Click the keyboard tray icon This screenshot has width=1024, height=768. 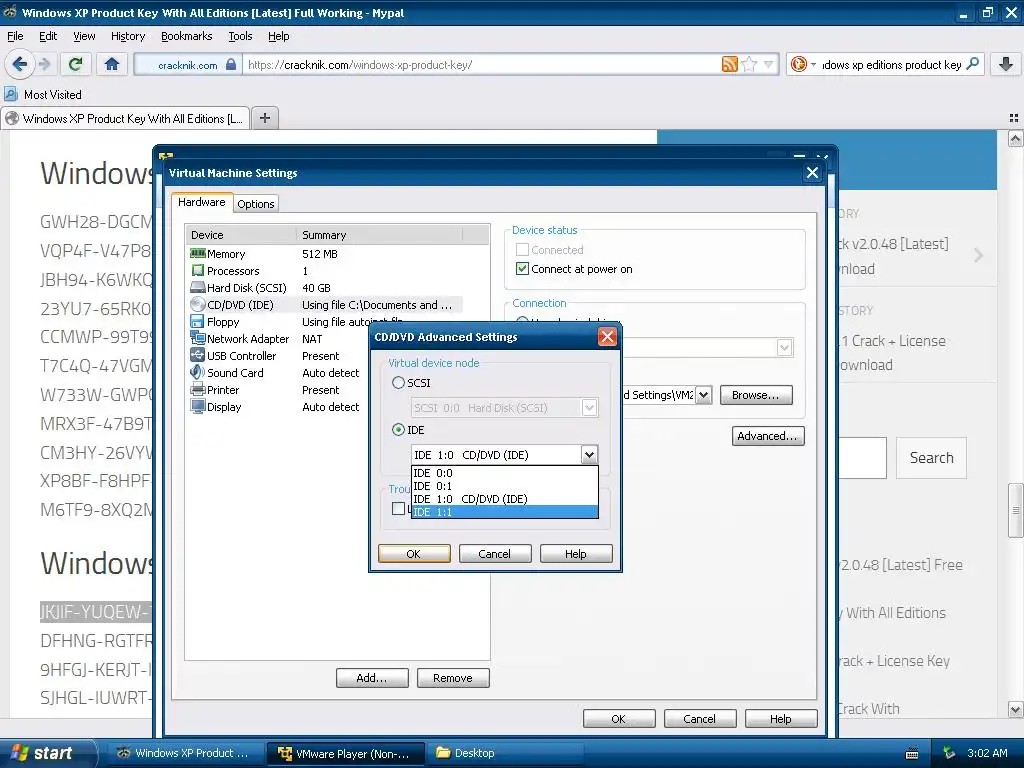912,754
